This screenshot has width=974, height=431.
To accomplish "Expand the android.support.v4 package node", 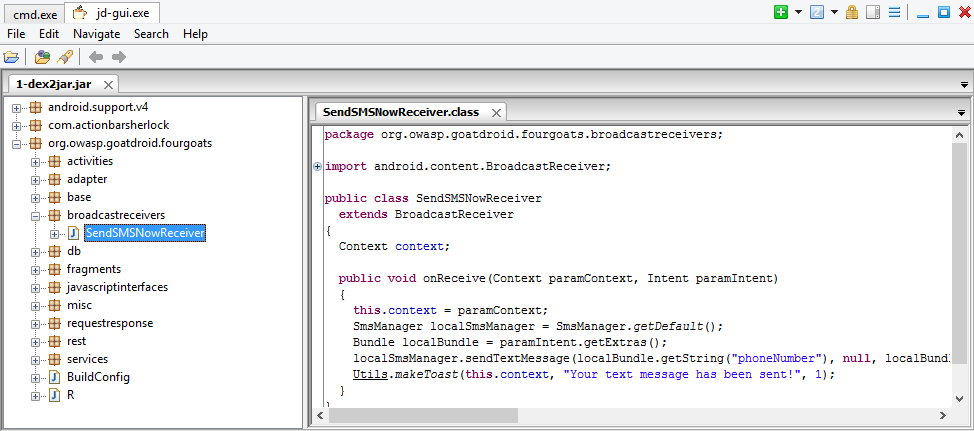I will (x=17, y=107).
